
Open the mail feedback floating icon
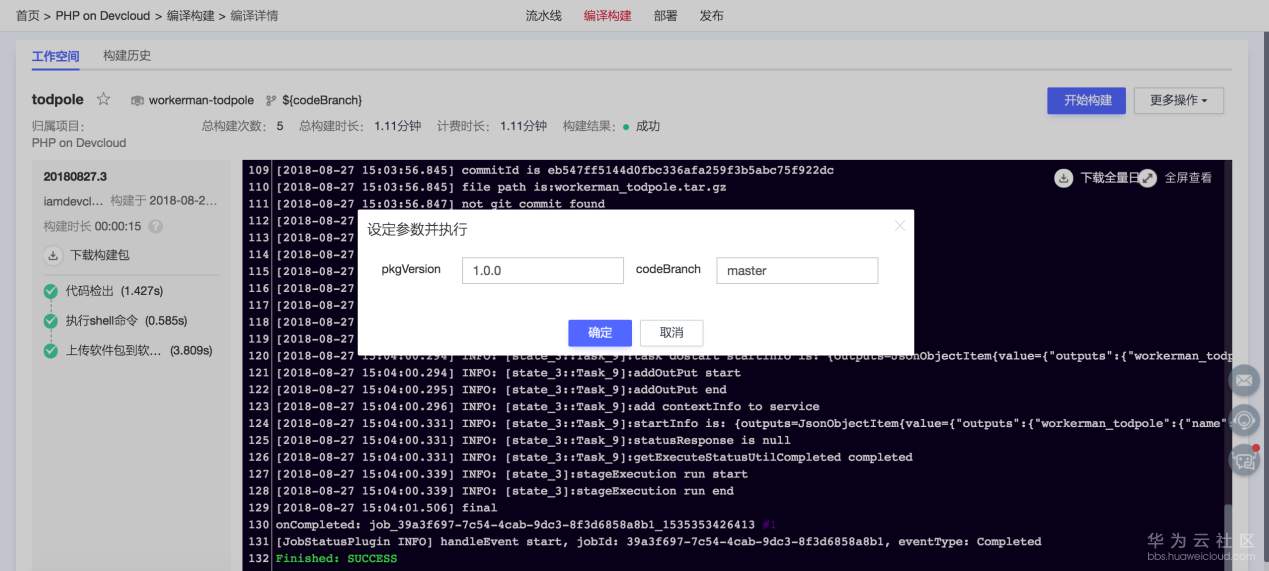click(x=1244, y=381)
